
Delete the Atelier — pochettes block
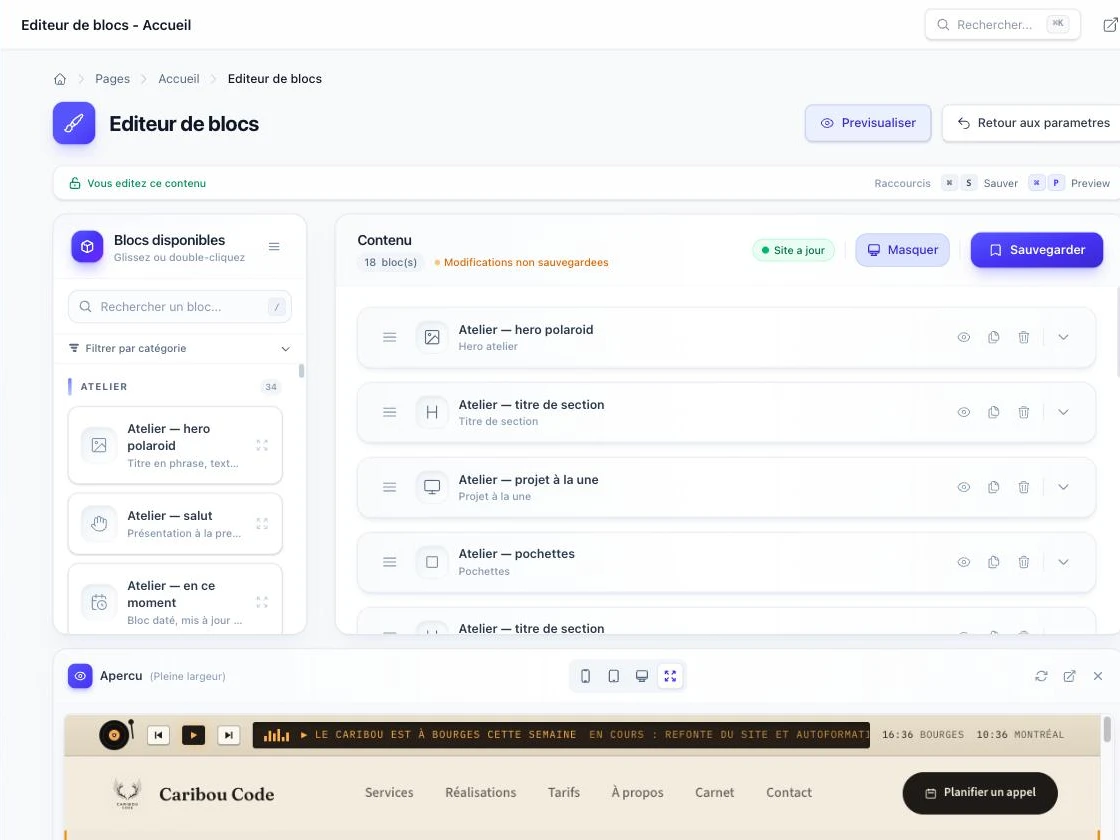click(1024, 562)
